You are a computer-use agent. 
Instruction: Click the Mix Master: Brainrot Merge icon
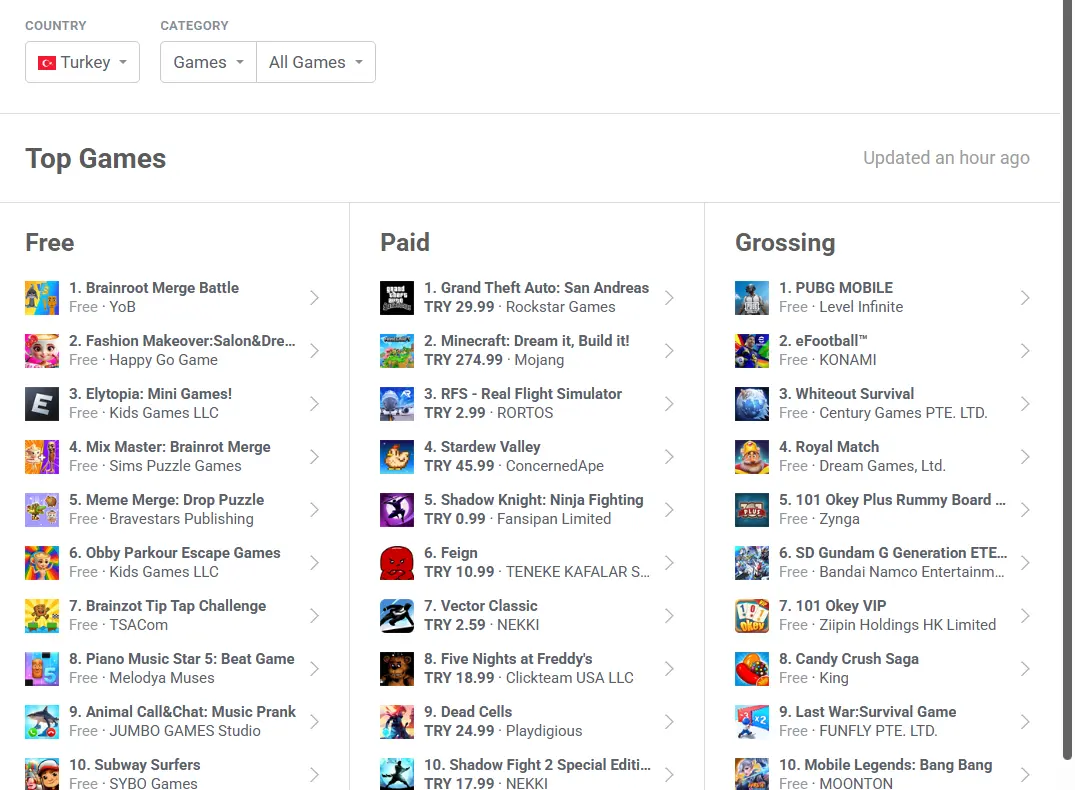pyautogui.click(x=42, y=457)
